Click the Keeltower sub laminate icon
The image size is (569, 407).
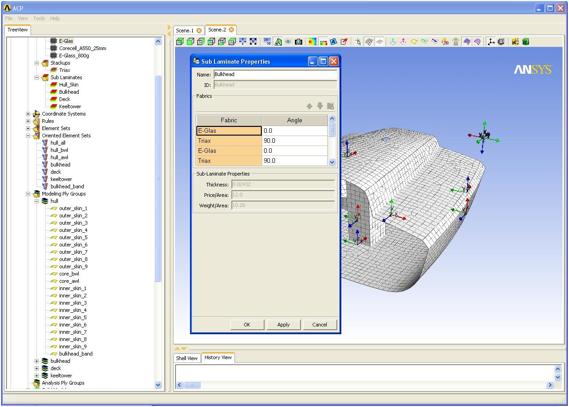click(x=54, y=107)
